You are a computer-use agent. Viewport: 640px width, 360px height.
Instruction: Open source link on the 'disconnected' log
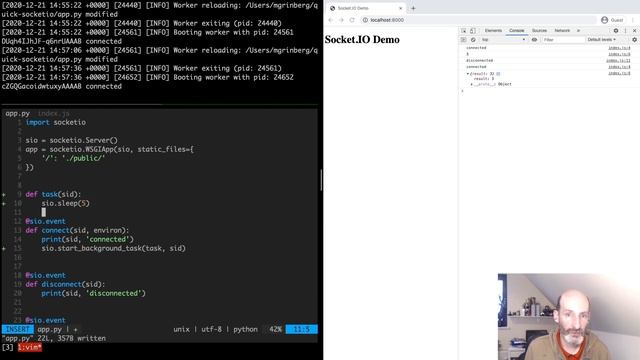[x=618, y=60]
